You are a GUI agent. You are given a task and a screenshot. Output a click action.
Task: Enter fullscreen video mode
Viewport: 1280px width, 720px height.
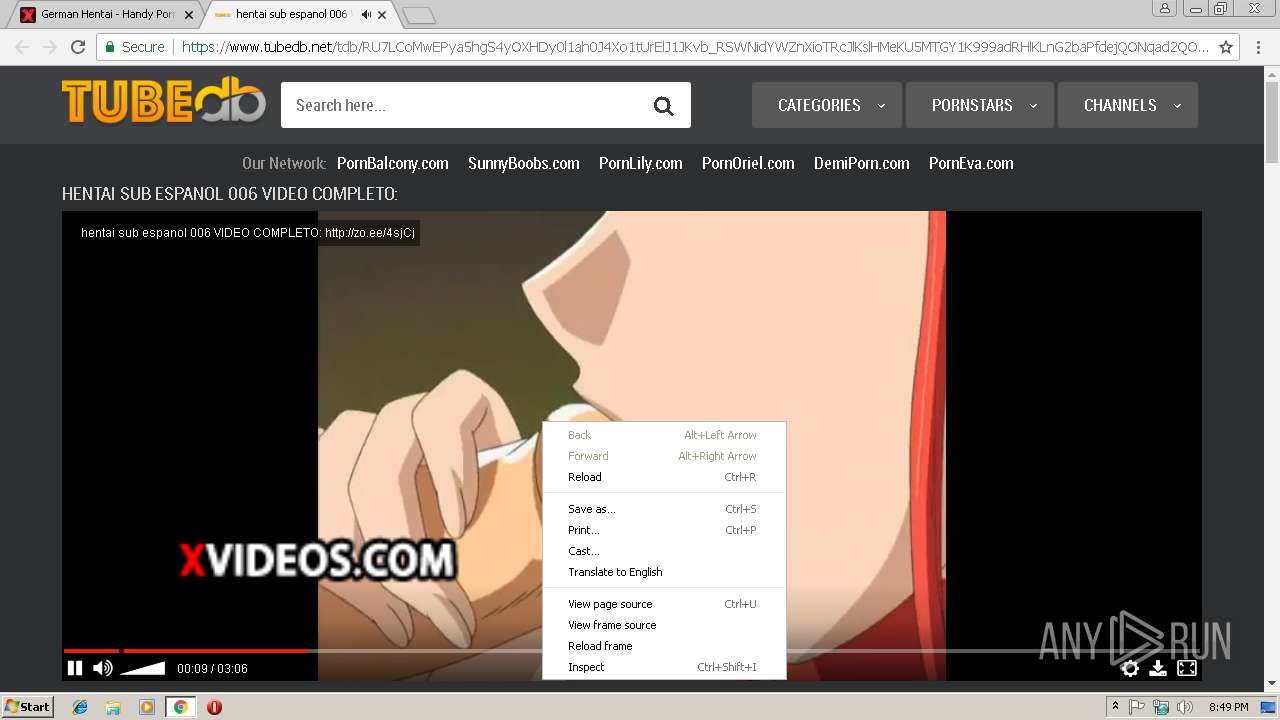(1187, 668)
